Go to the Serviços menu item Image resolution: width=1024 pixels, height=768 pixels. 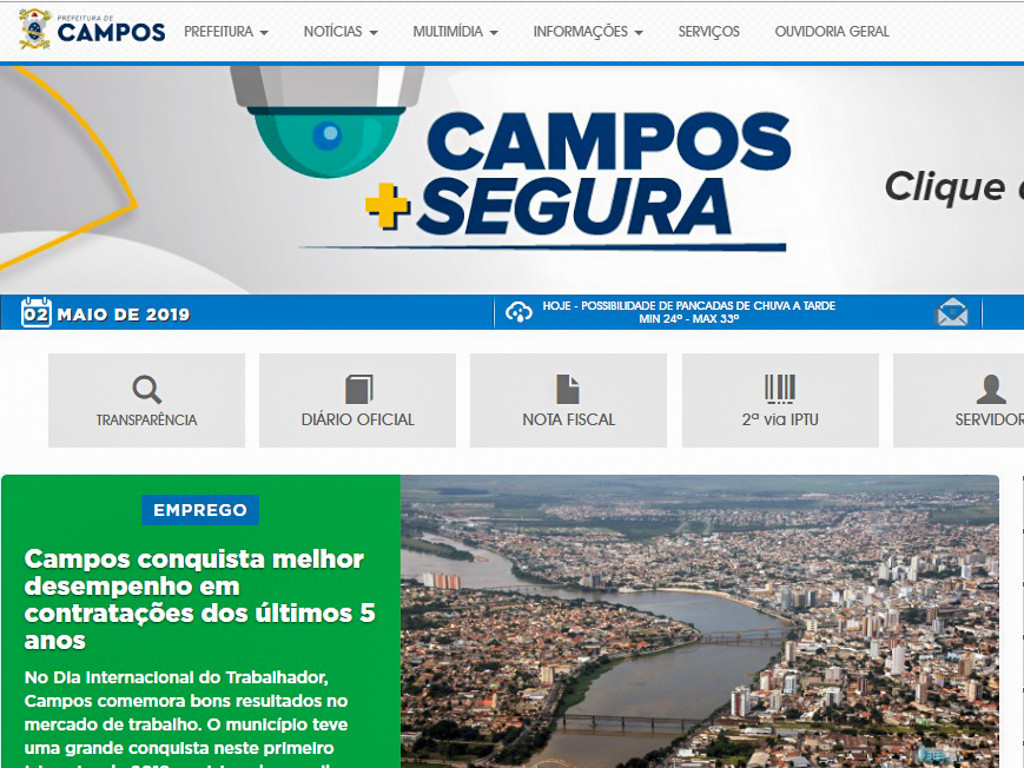pos(709,31)
